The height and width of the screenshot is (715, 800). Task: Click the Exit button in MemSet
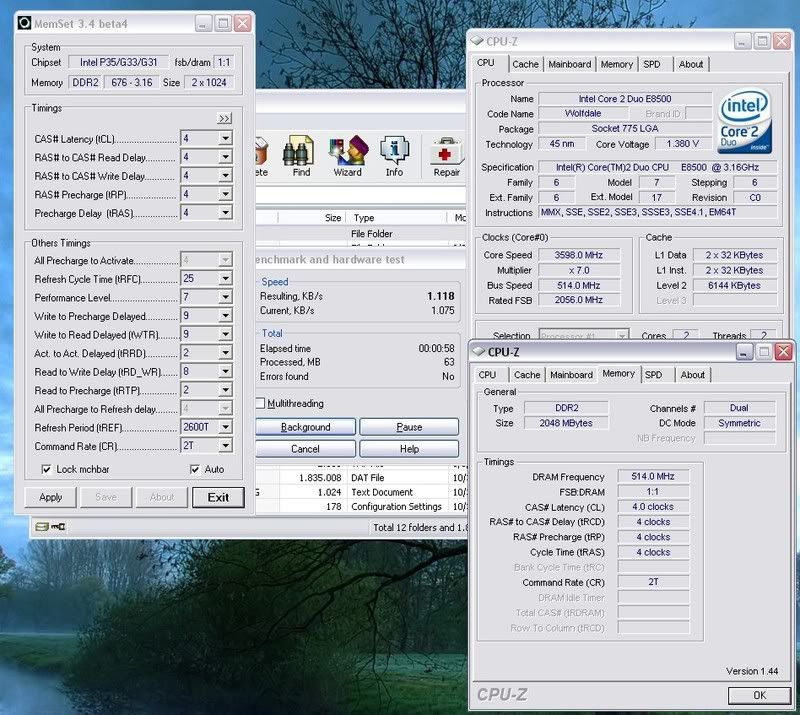point(218,498)
